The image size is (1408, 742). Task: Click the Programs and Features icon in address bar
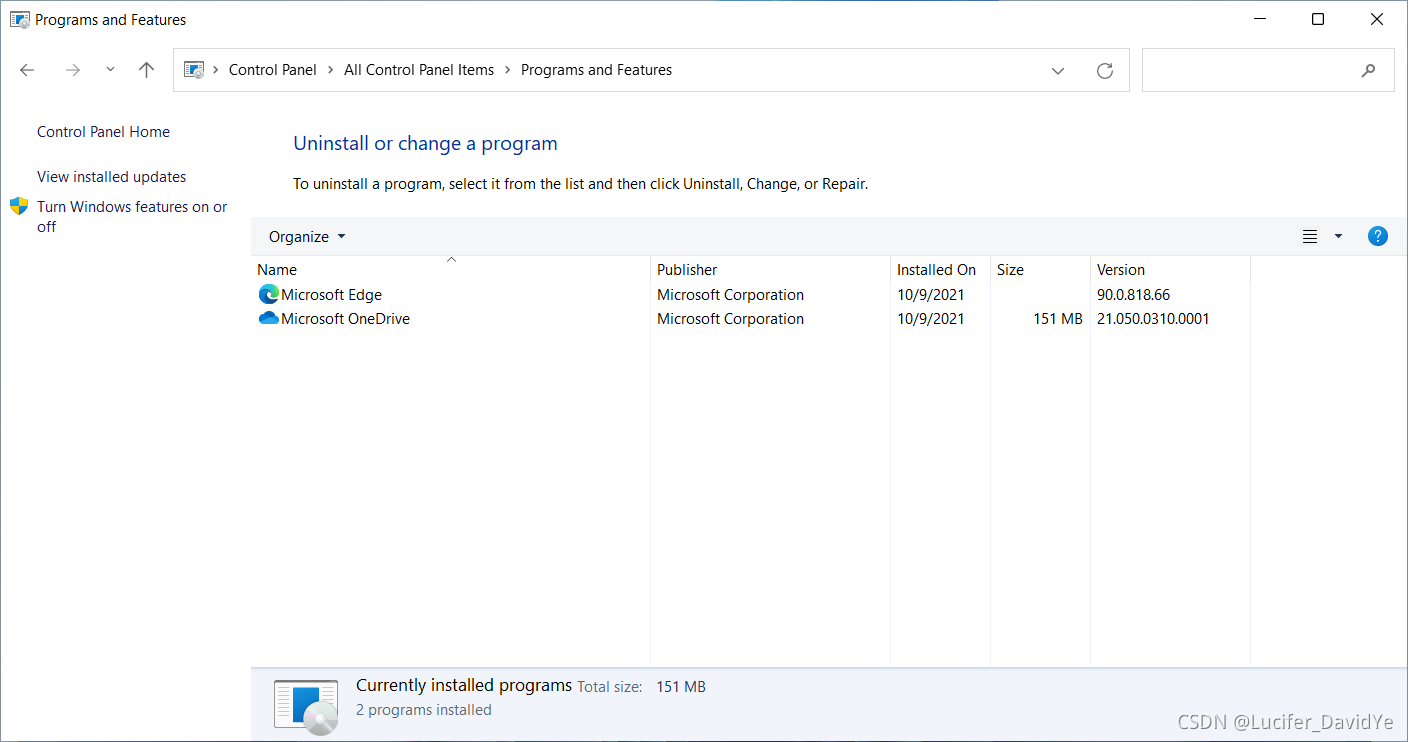(192, 69)
